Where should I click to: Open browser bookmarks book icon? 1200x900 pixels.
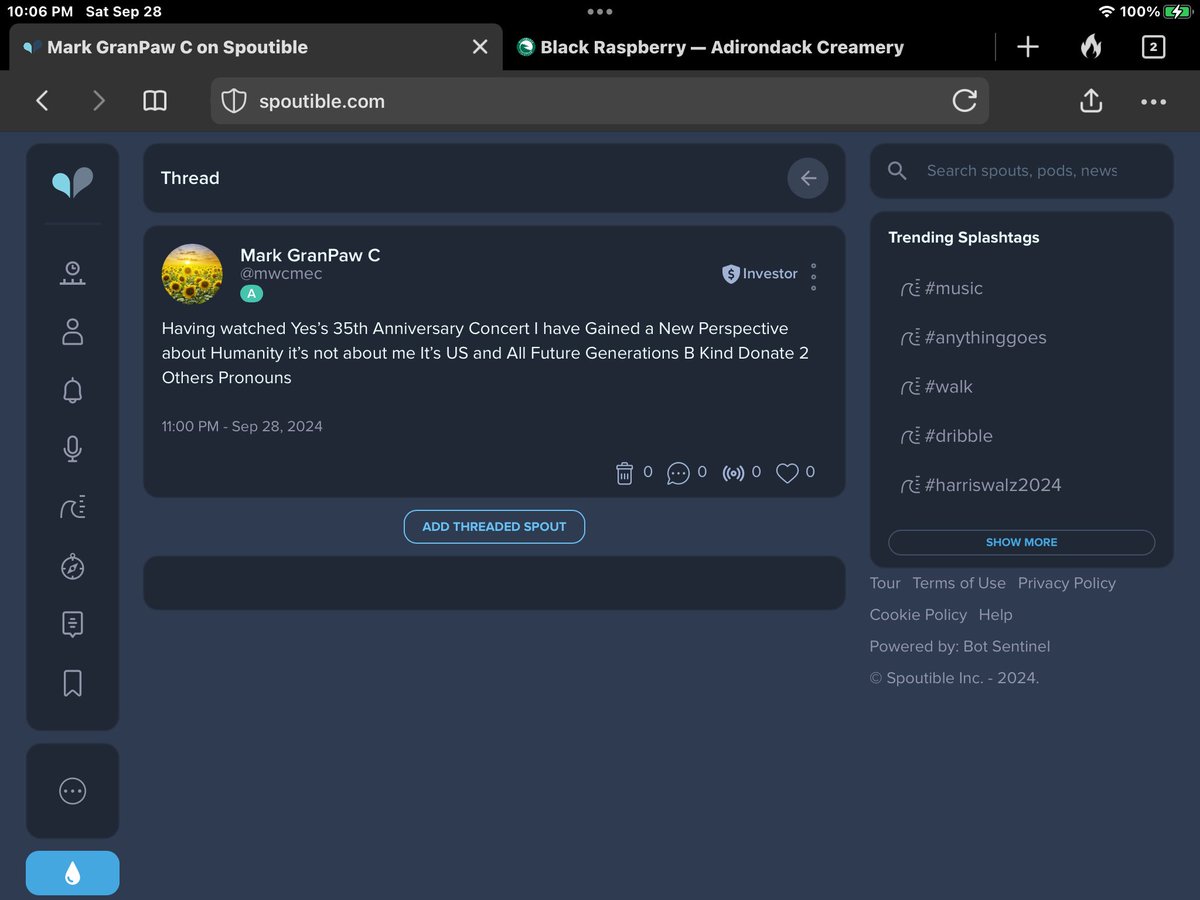pos(155,100)
